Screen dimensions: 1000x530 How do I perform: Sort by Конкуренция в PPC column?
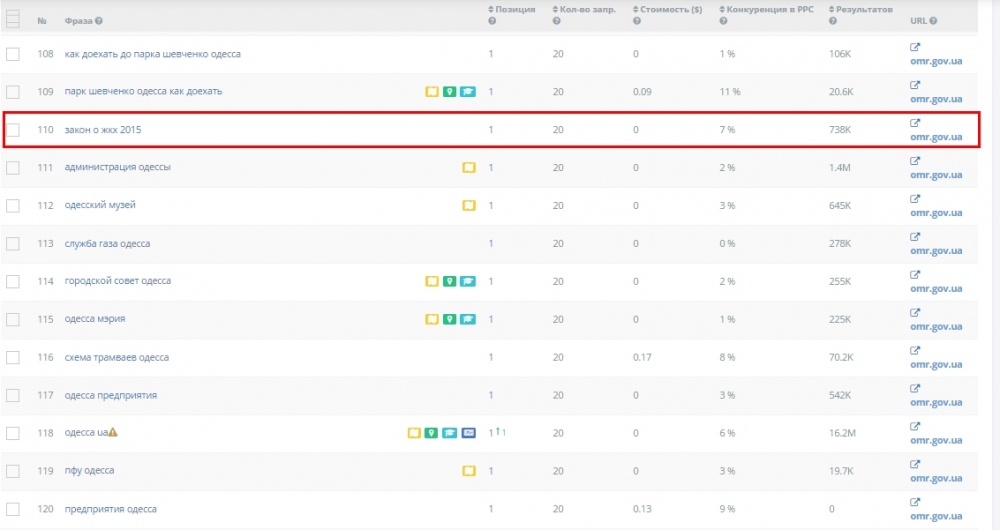(x=769, y=9)
